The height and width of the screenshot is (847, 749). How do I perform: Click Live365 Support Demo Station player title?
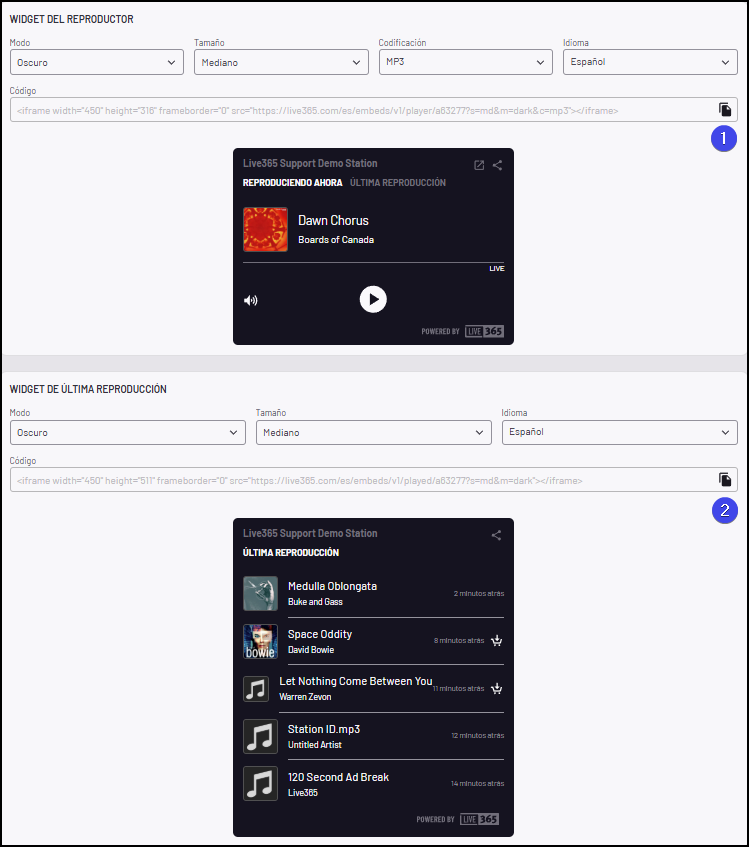click(310, 163)
